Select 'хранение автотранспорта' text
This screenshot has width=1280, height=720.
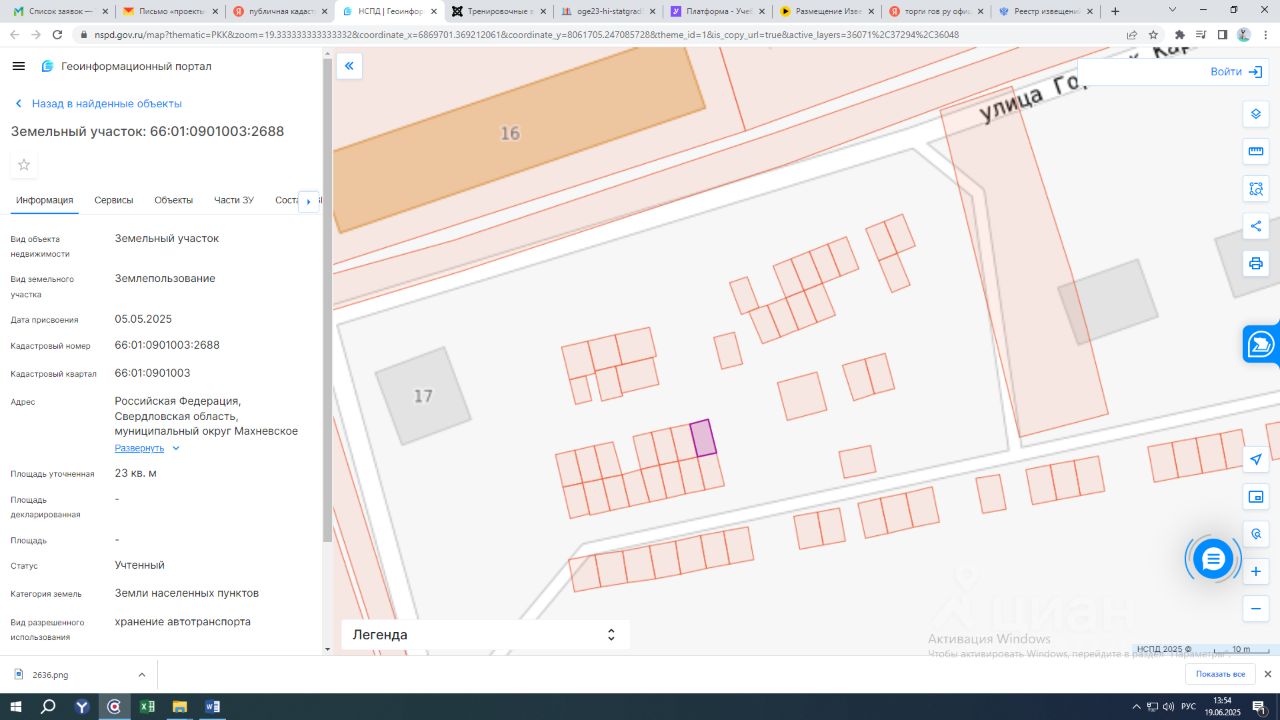[183, 621]
